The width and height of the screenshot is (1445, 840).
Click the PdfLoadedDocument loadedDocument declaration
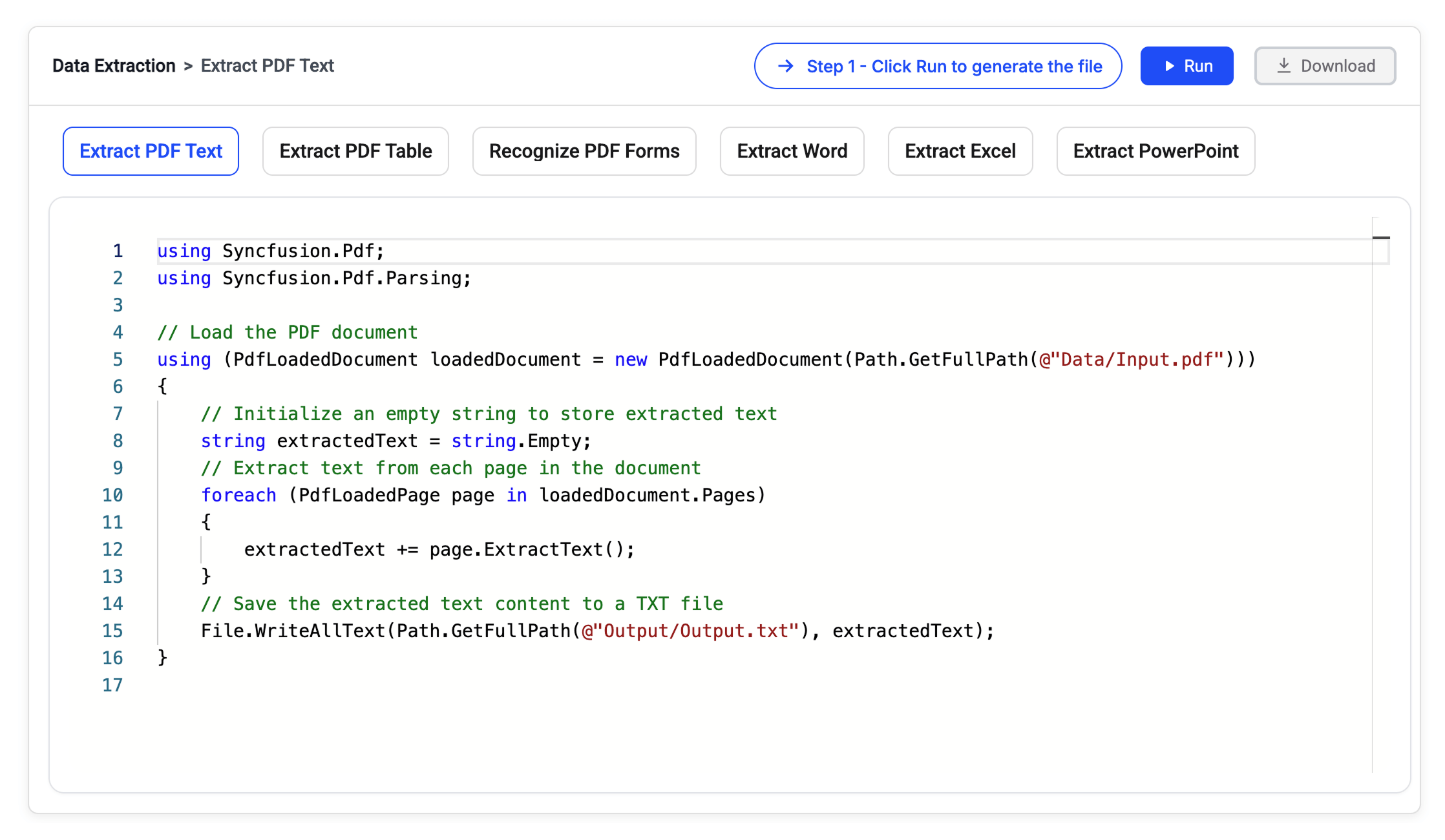pyautogui.click(x=407, y=359)
